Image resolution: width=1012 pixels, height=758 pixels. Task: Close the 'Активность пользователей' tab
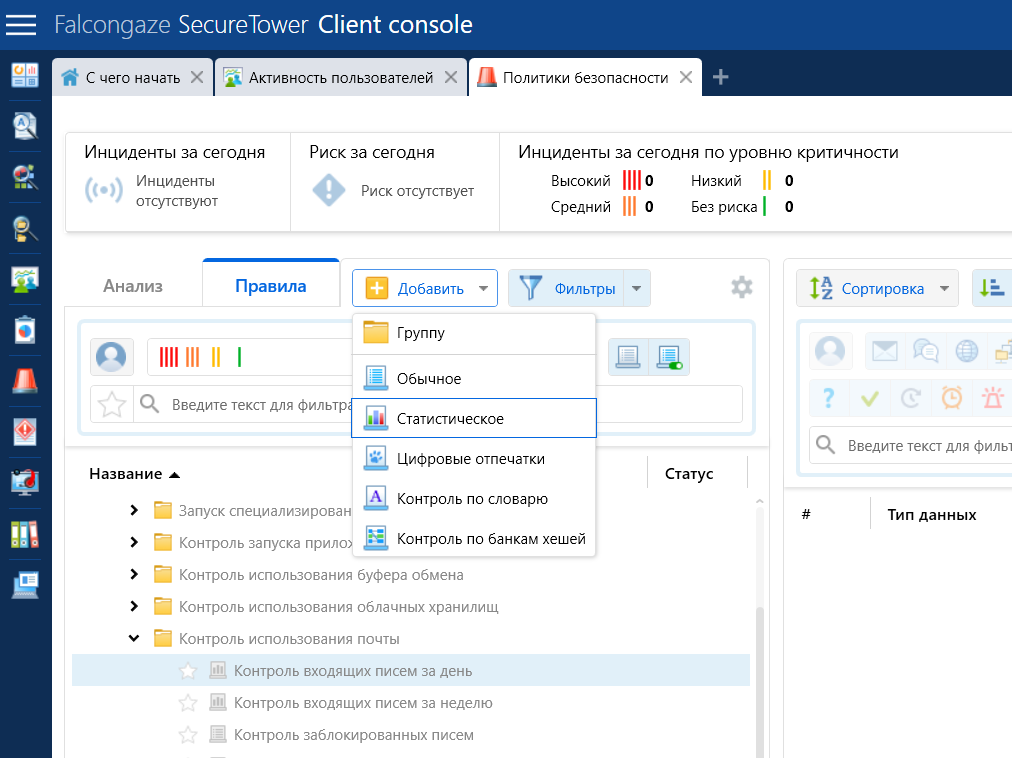point(451,77)
